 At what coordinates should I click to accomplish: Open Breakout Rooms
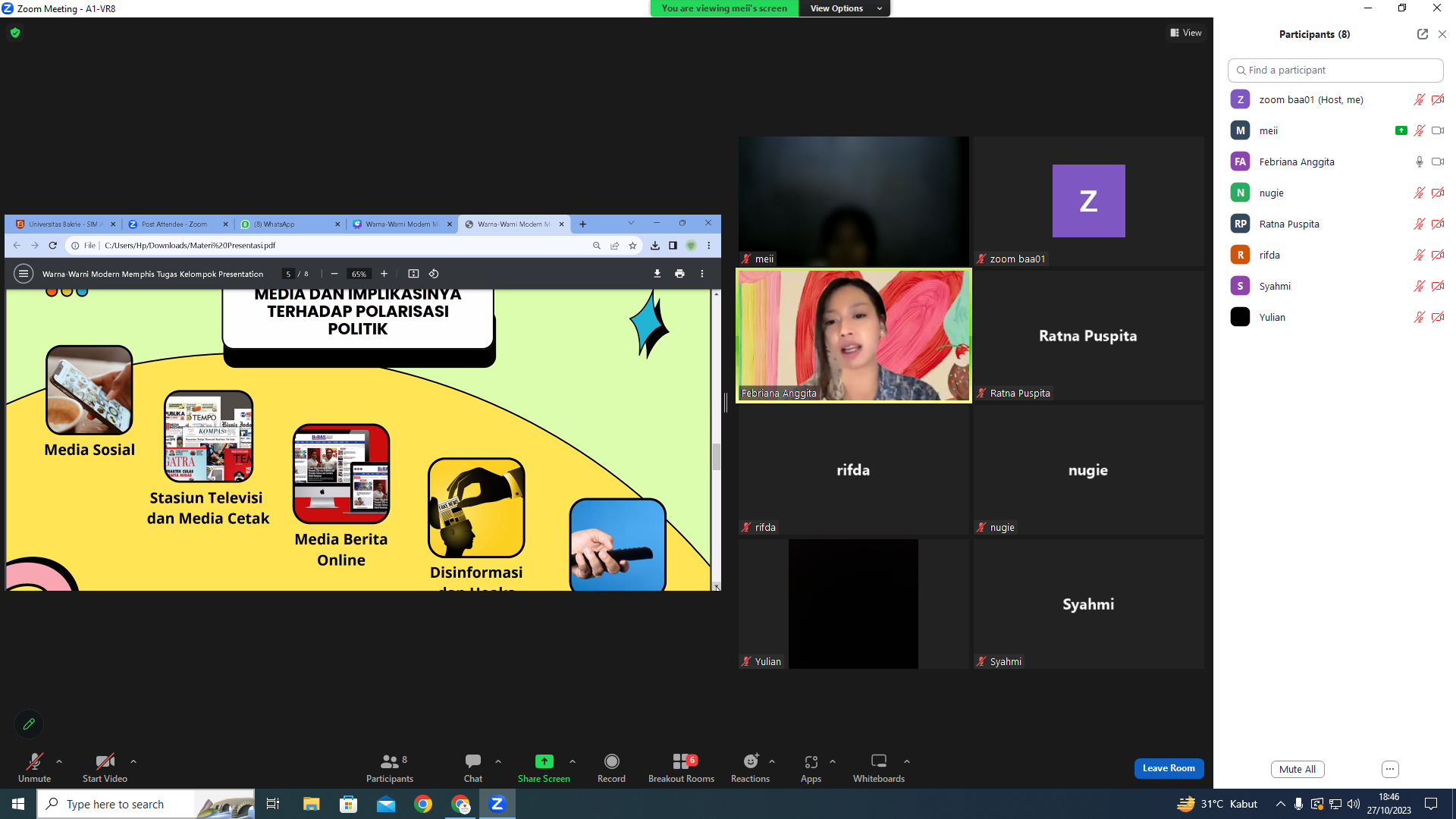681,767
